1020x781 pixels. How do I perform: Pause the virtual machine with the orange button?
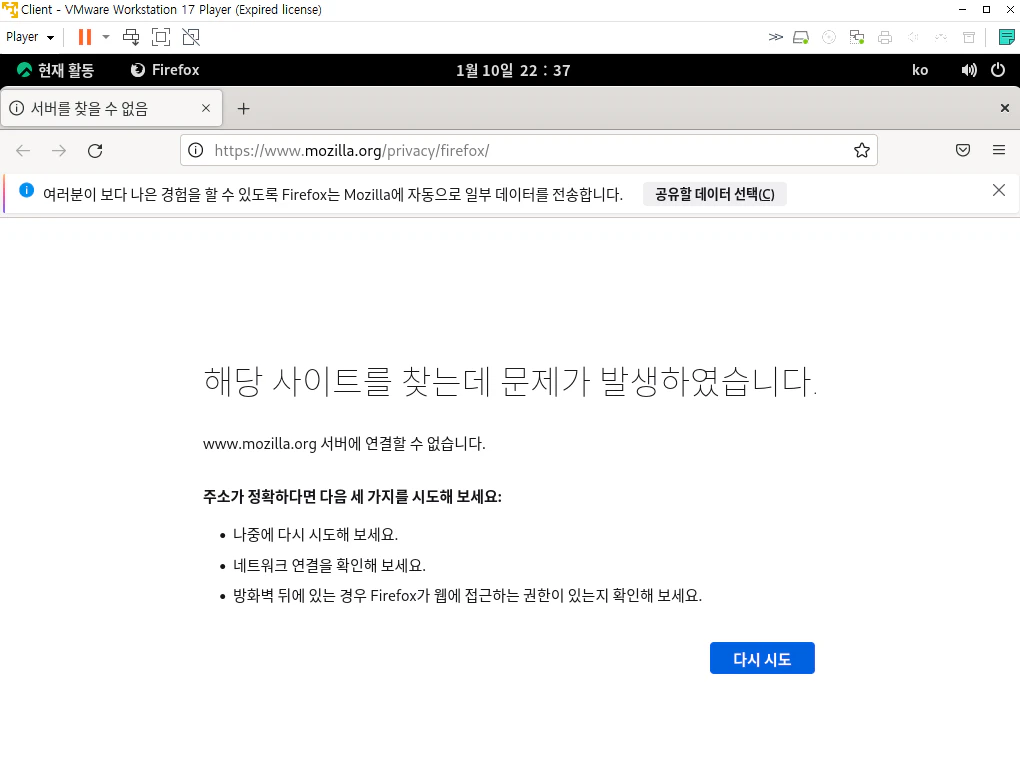pyautogui.click(x=85, y=37)
